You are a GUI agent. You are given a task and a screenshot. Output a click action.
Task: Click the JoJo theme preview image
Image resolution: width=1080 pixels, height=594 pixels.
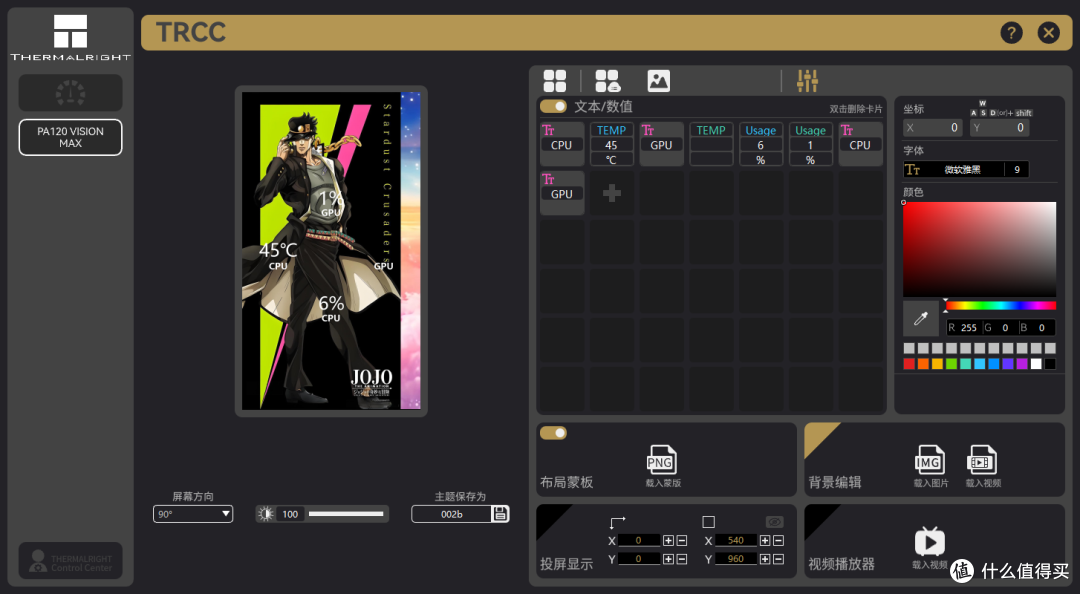(x=331, y=251)
